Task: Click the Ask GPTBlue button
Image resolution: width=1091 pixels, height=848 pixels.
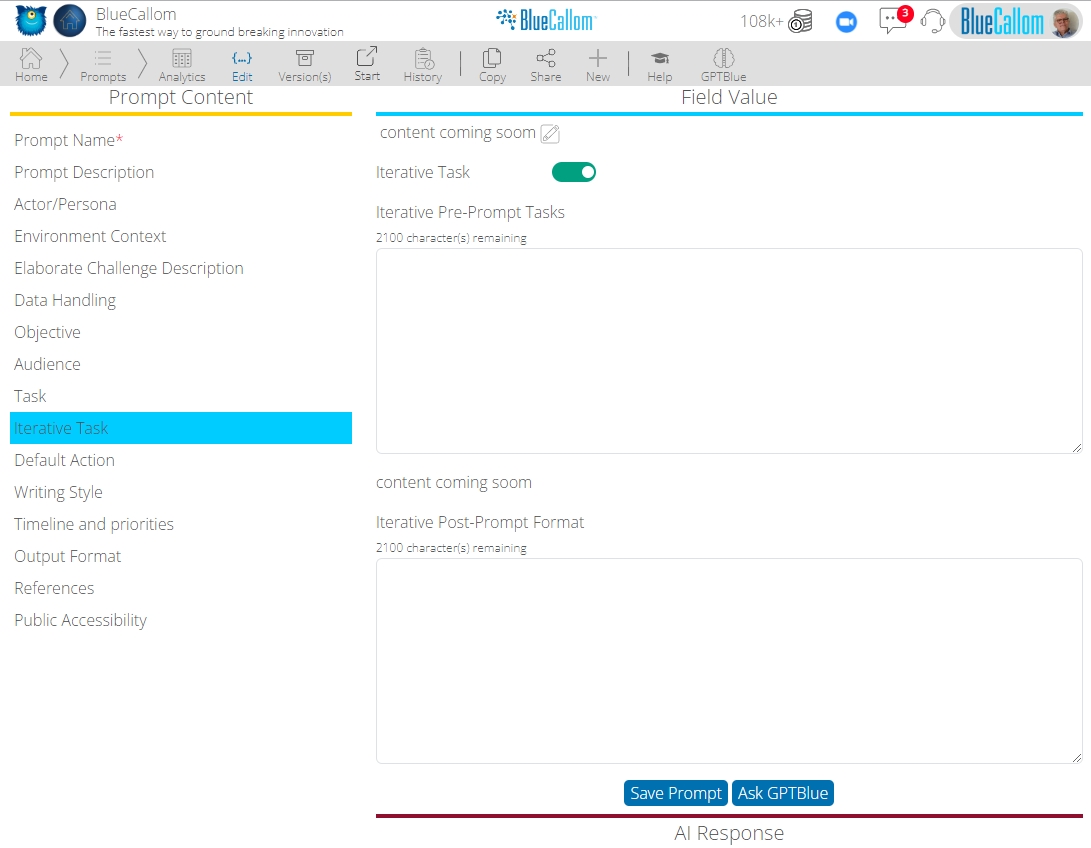Action: [x=783, y=792]
